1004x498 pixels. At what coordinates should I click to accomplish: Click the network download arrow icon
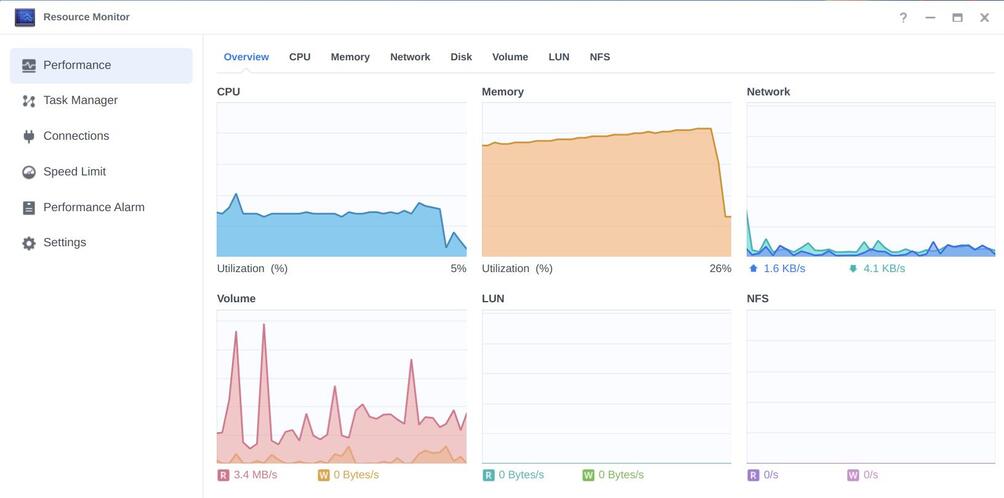pyautogui.click(x=853, y=269)
